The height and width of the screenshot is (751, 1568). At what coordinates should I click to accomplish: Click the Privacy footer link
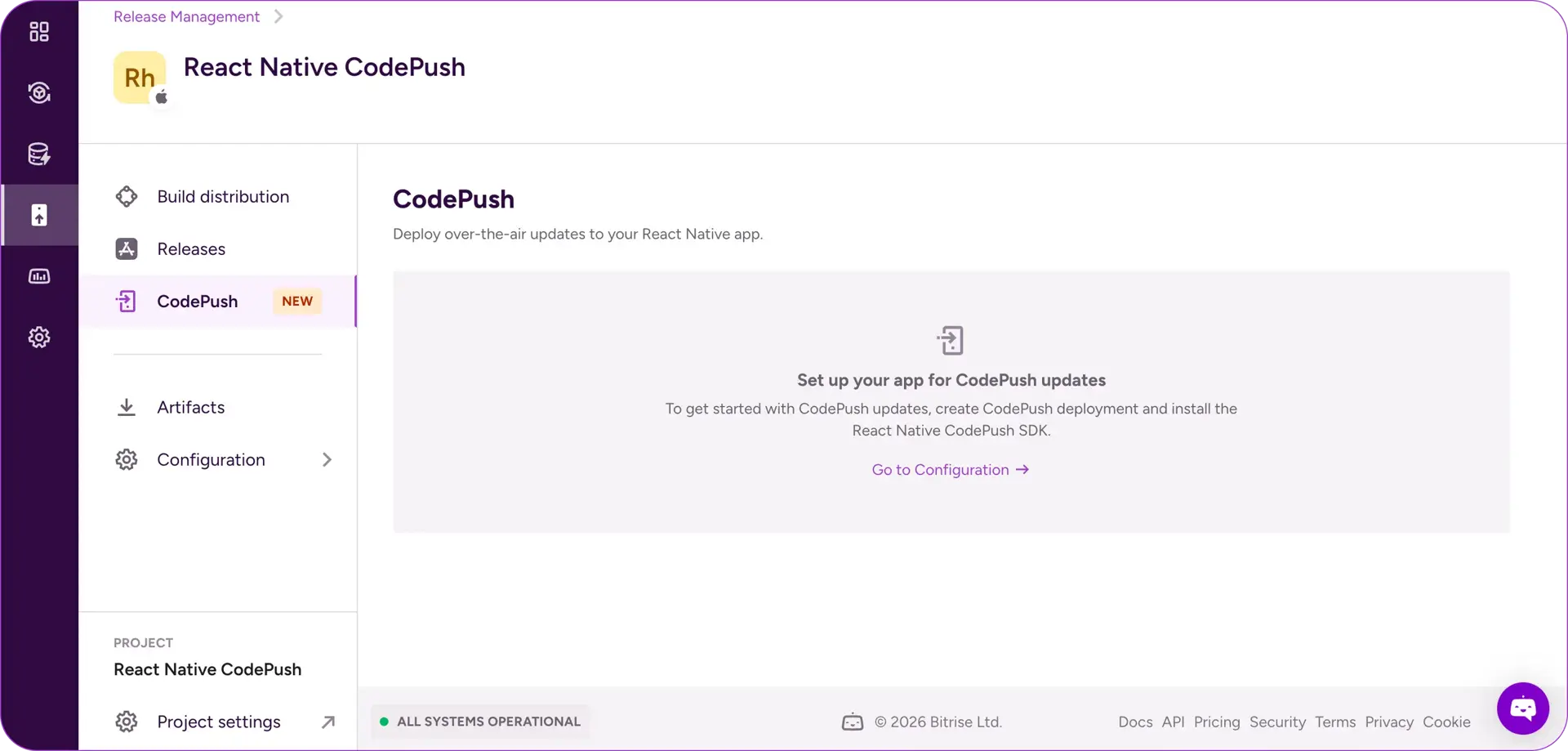[x=1388, y=722]
